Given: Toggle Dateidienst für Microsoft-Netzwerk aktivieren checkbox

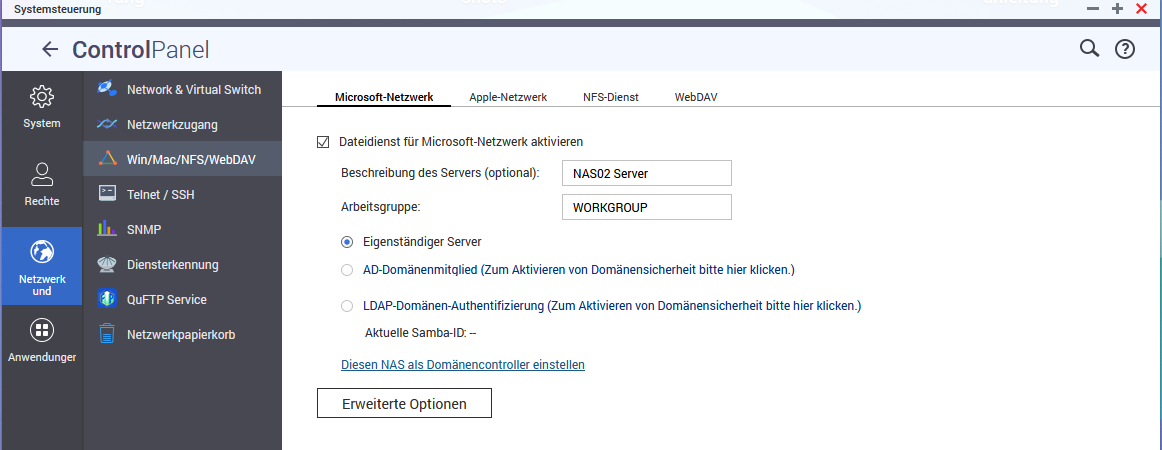Looking at the screenshot, I should coord(323,142).
